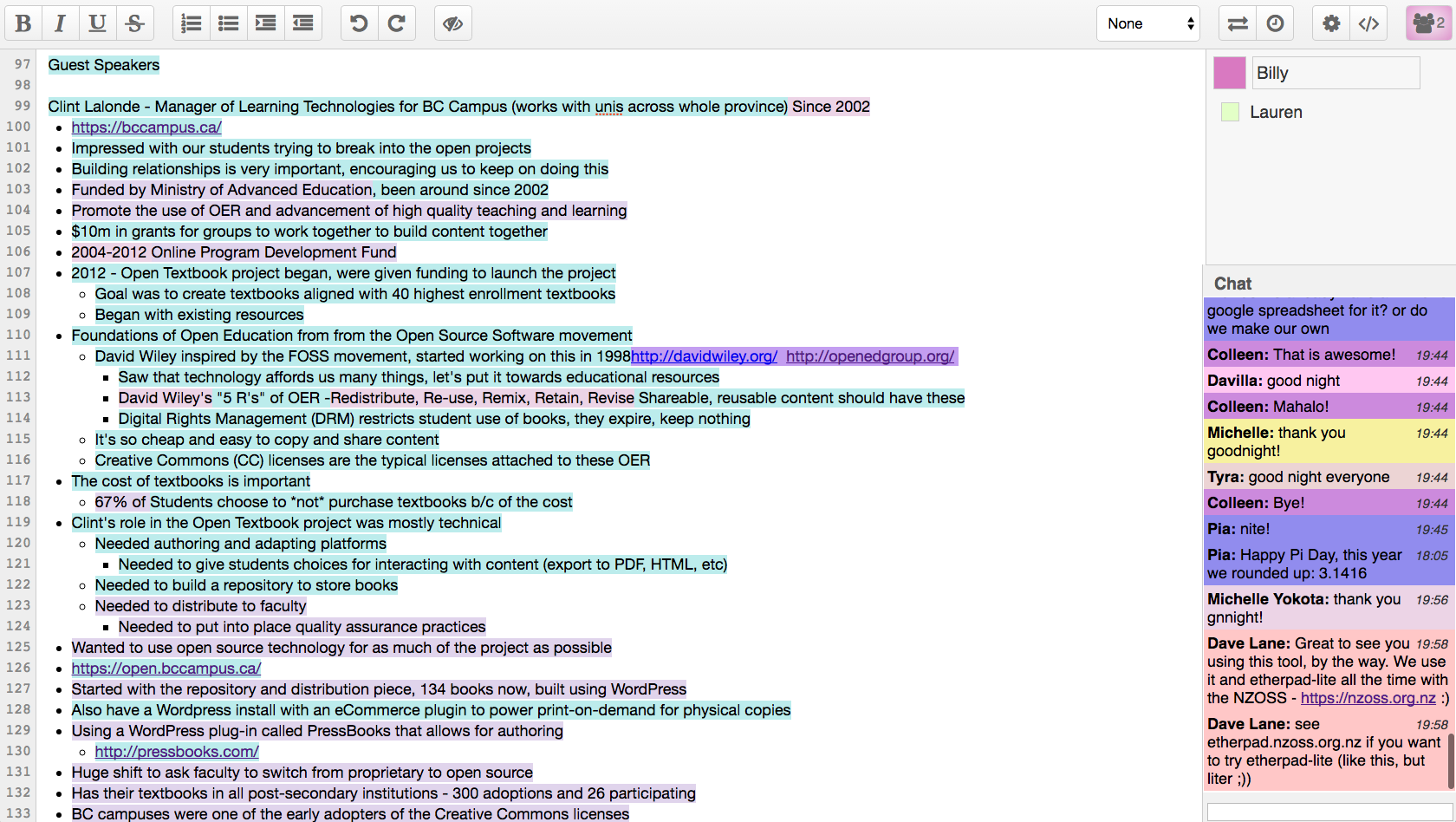
Task: Open the import/export panel
Action: (1238, 23)
